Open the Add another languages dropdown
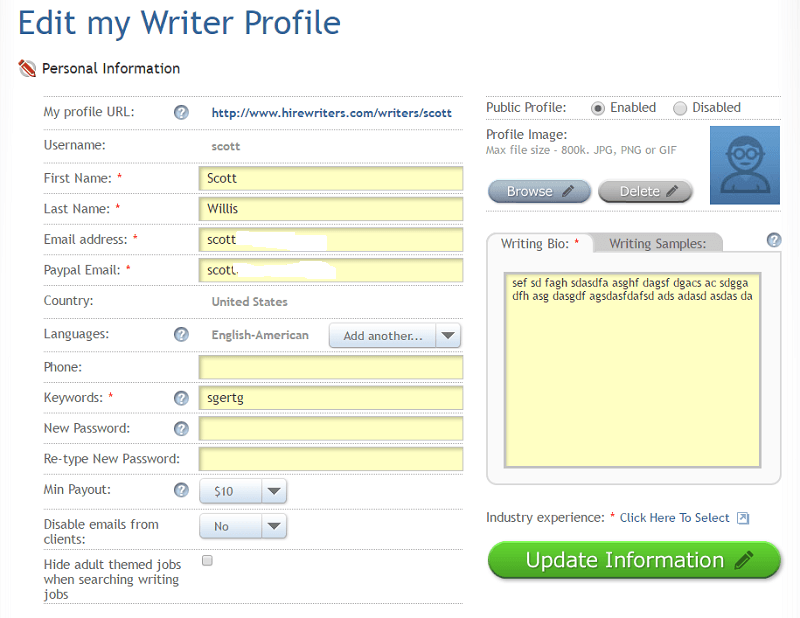Viewport: 800px width, 618px height. coord(394,335)
